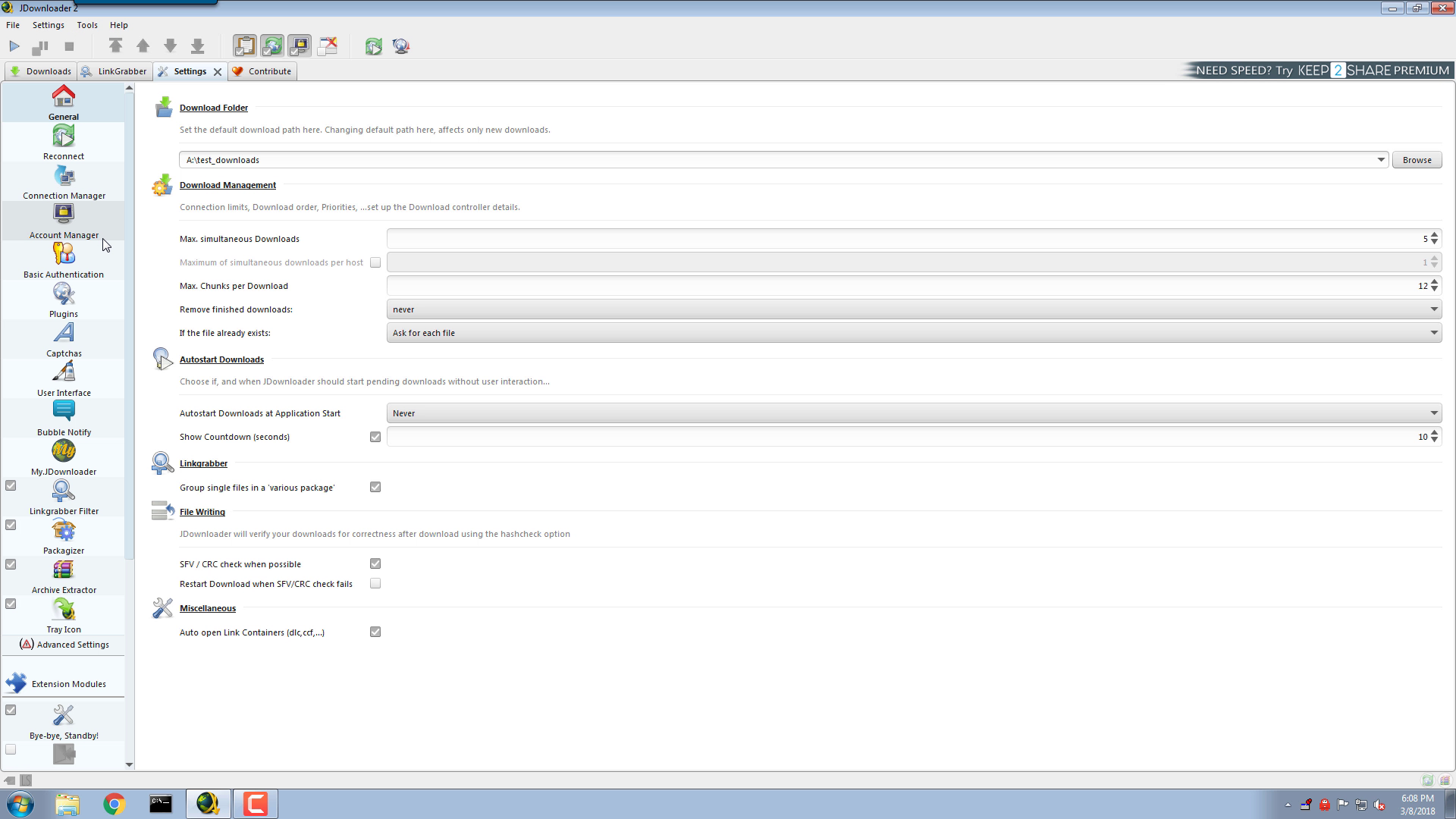
Task: Open Packagizer settings in sidebar
Action: [64, 536]
